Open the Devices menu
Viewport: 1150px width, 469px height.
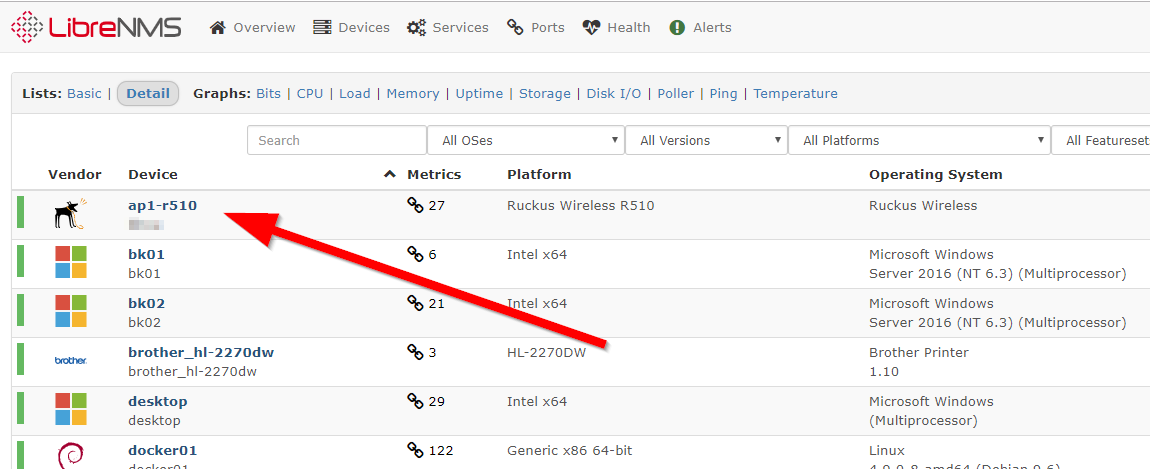pyautogui.click(x=351, y=27)
